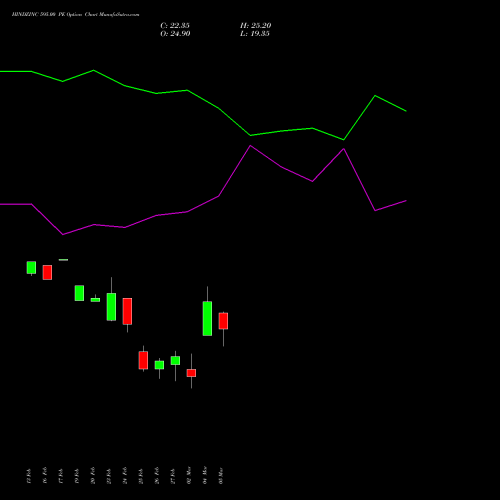Screen dimensions: 500x500
Task: Select the low value 'L: 19.35'
Action: coord(255,34)
